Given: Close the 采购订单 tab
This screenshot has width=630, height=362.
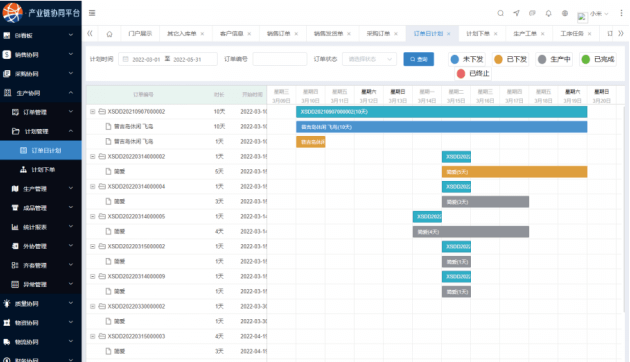Looking at the screenshot, I should pos(396,34).
